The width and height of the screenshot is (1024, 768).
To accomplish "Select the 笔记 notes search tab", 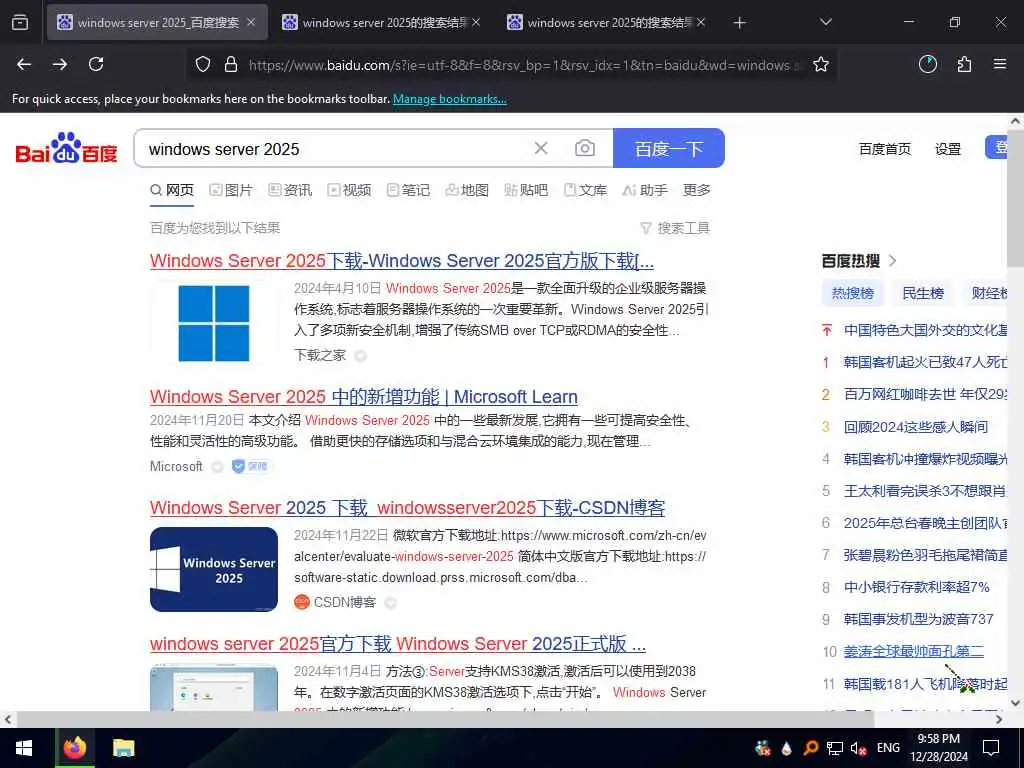I will pyautogui.click(x=408, y=190).
